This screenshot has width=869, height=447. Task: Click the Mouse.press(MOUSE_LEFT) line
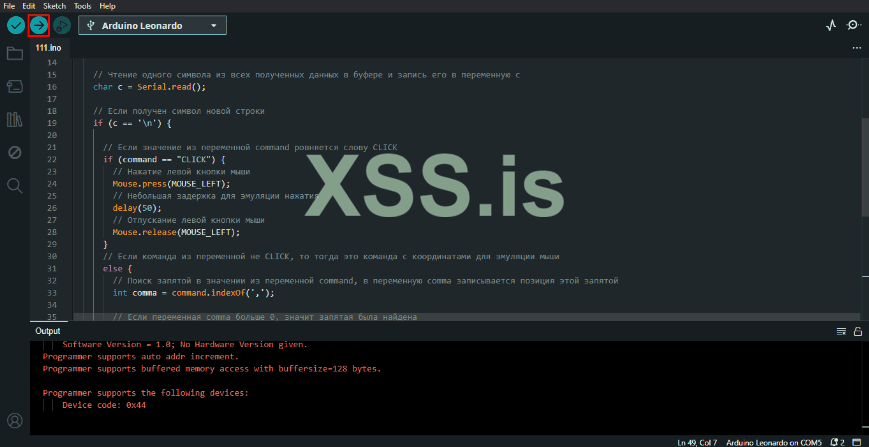(171, 184)
